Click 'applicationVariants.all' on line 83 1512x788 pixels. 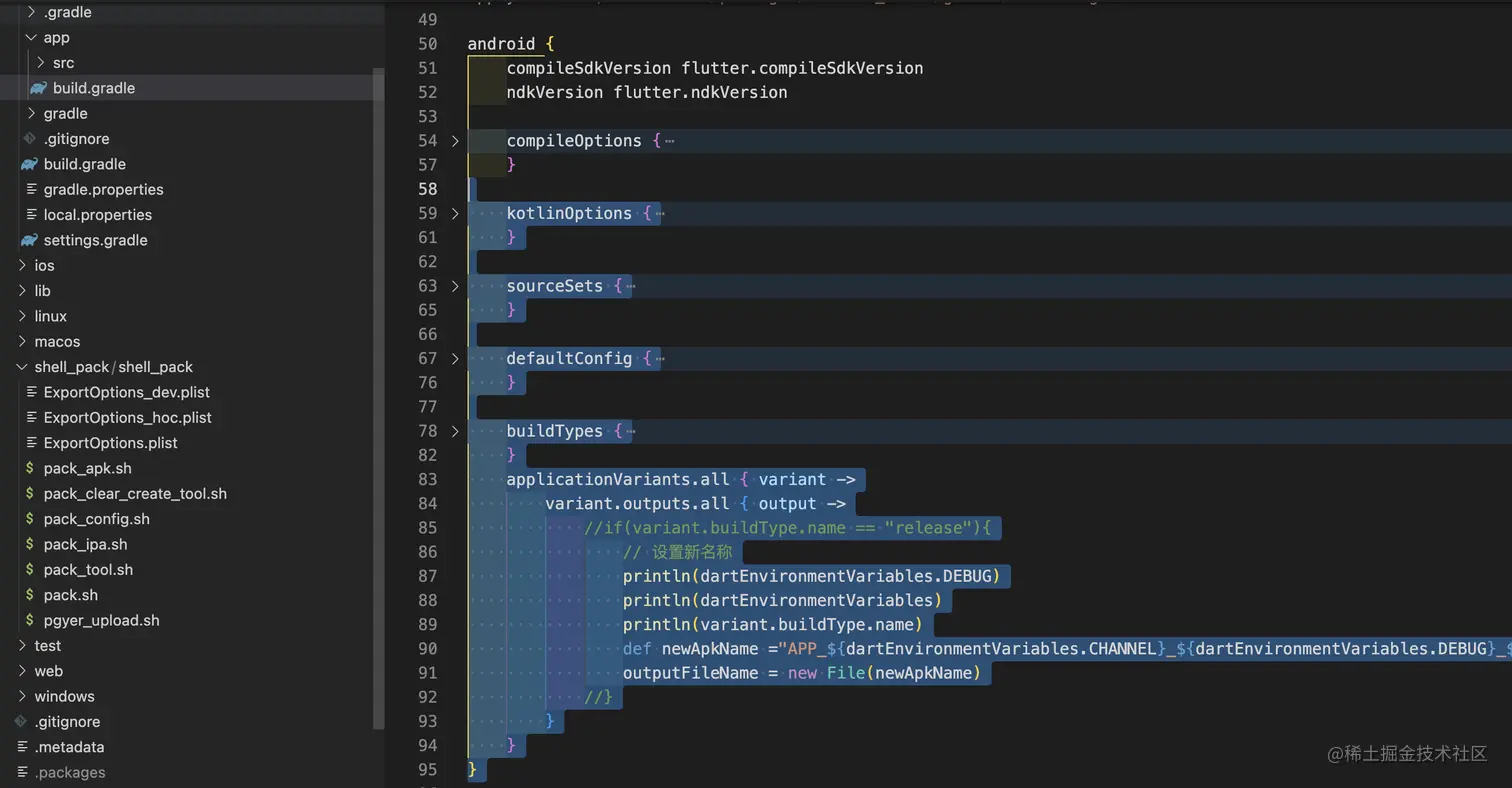point(618,479)
